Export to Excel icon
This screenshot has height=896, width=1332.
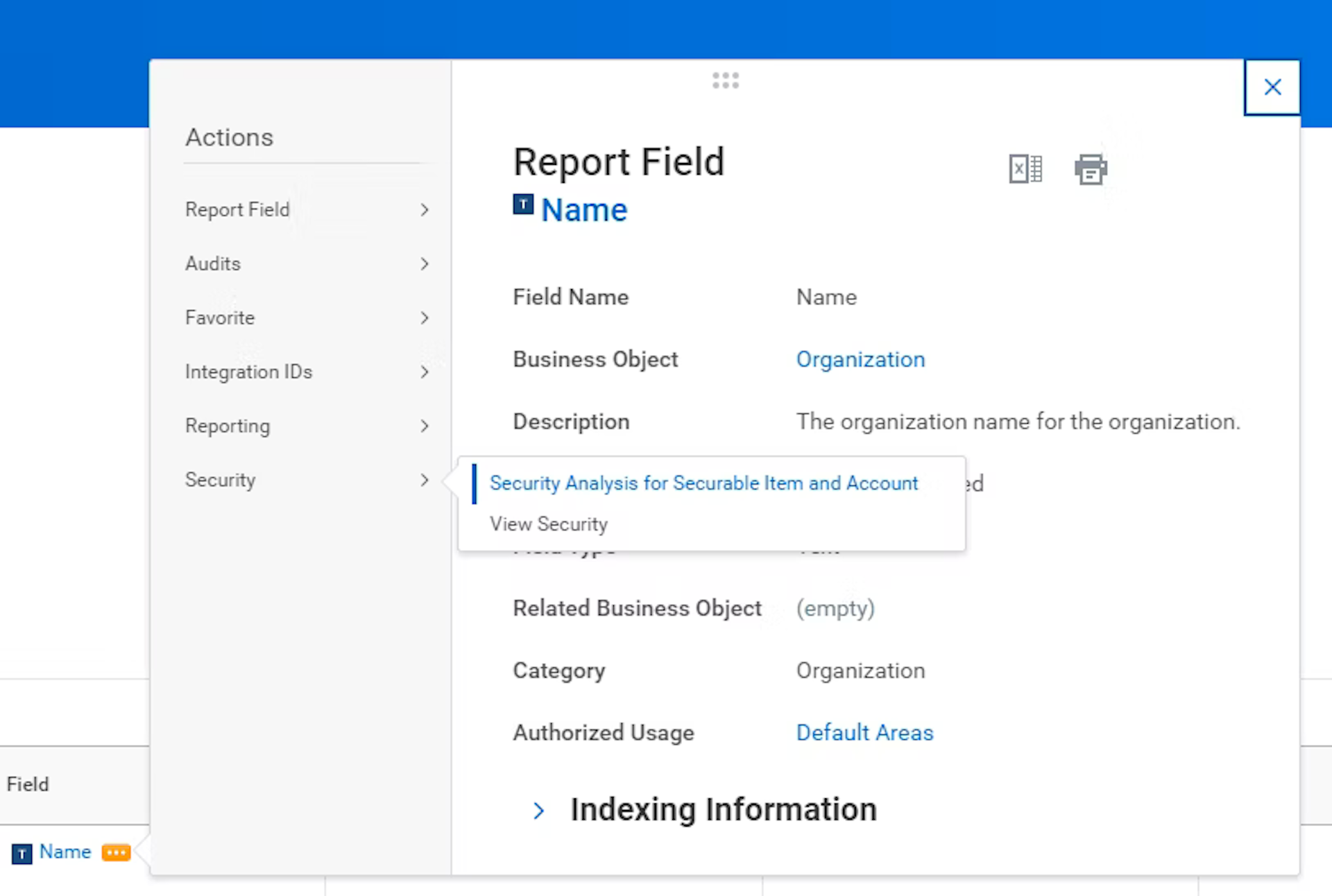[x=1025, y=169]
